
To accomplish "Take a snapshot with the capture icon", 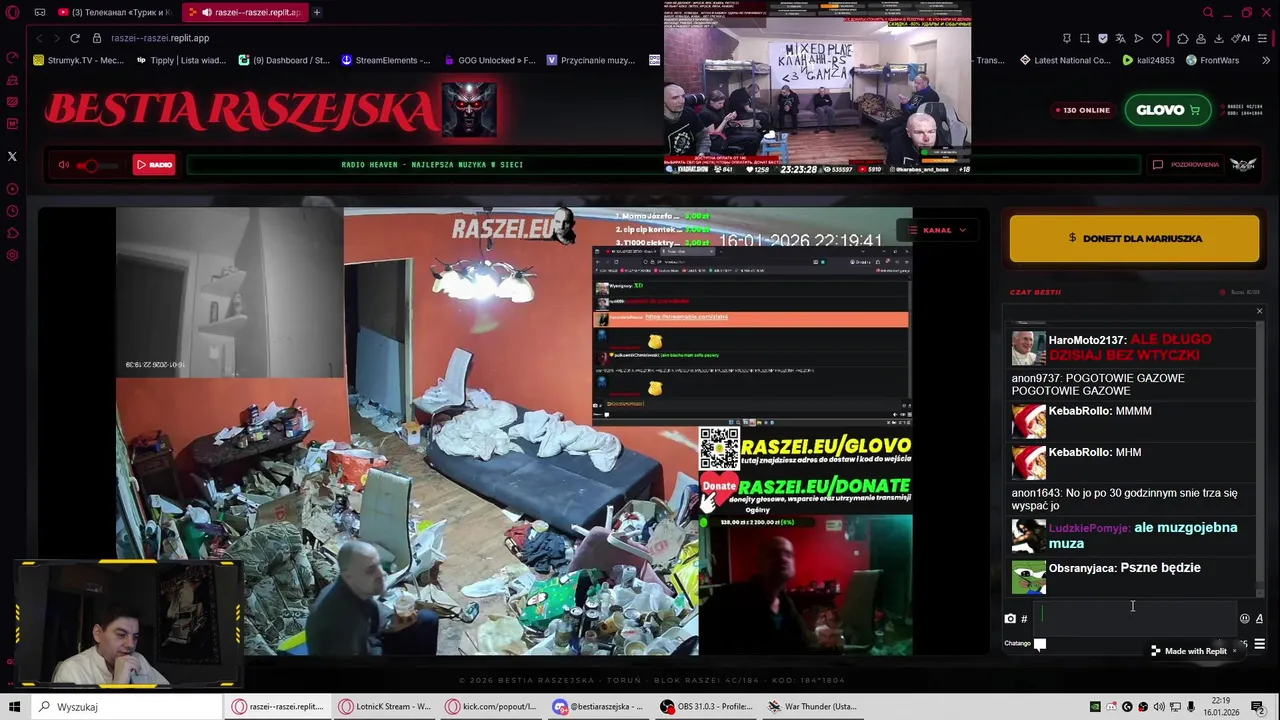I will pyautogui.click(x=1084, y=38).
